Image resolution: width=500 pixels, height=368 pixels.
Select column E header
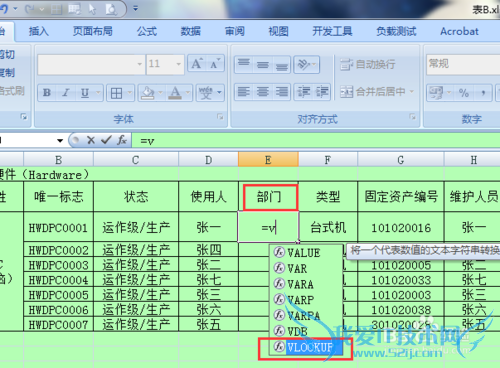(268, 160)
